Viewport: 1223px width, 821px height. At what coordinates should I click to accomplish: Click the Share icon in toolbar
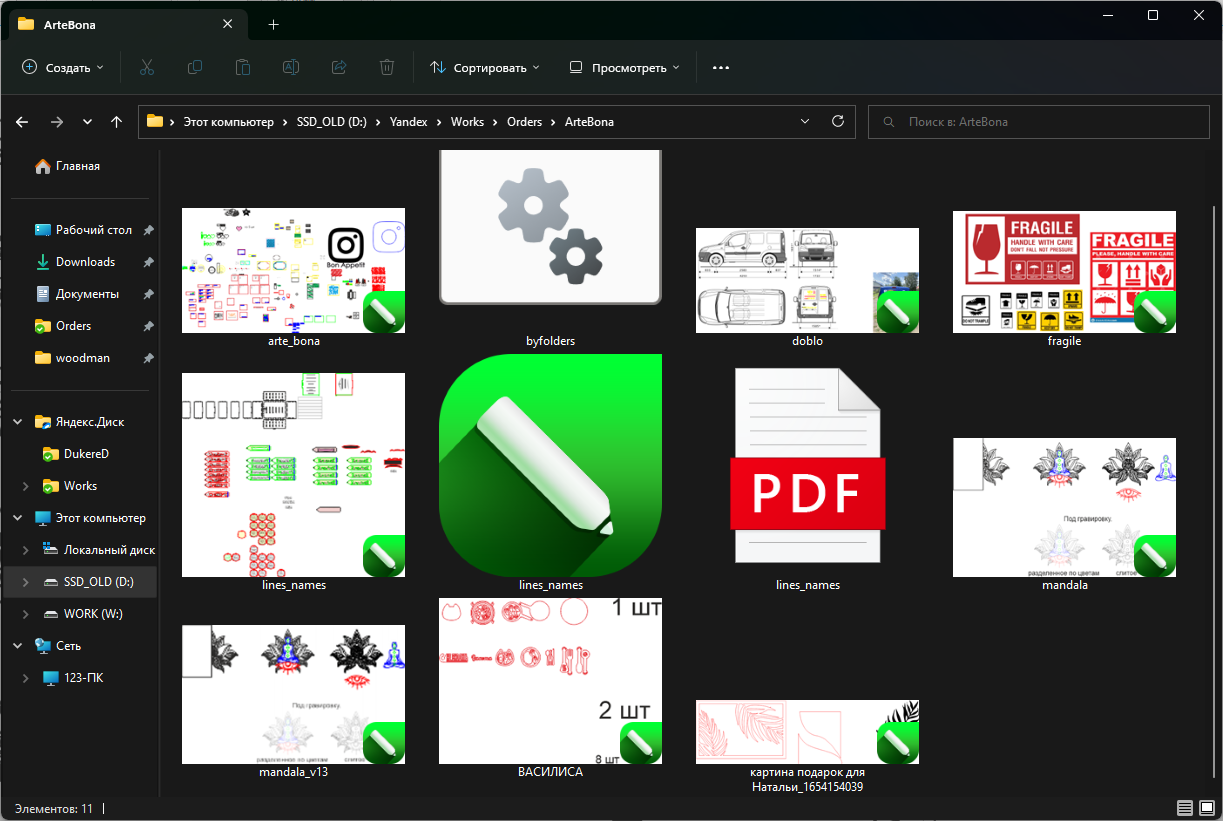pyautogui.click(x=339, y=67)
